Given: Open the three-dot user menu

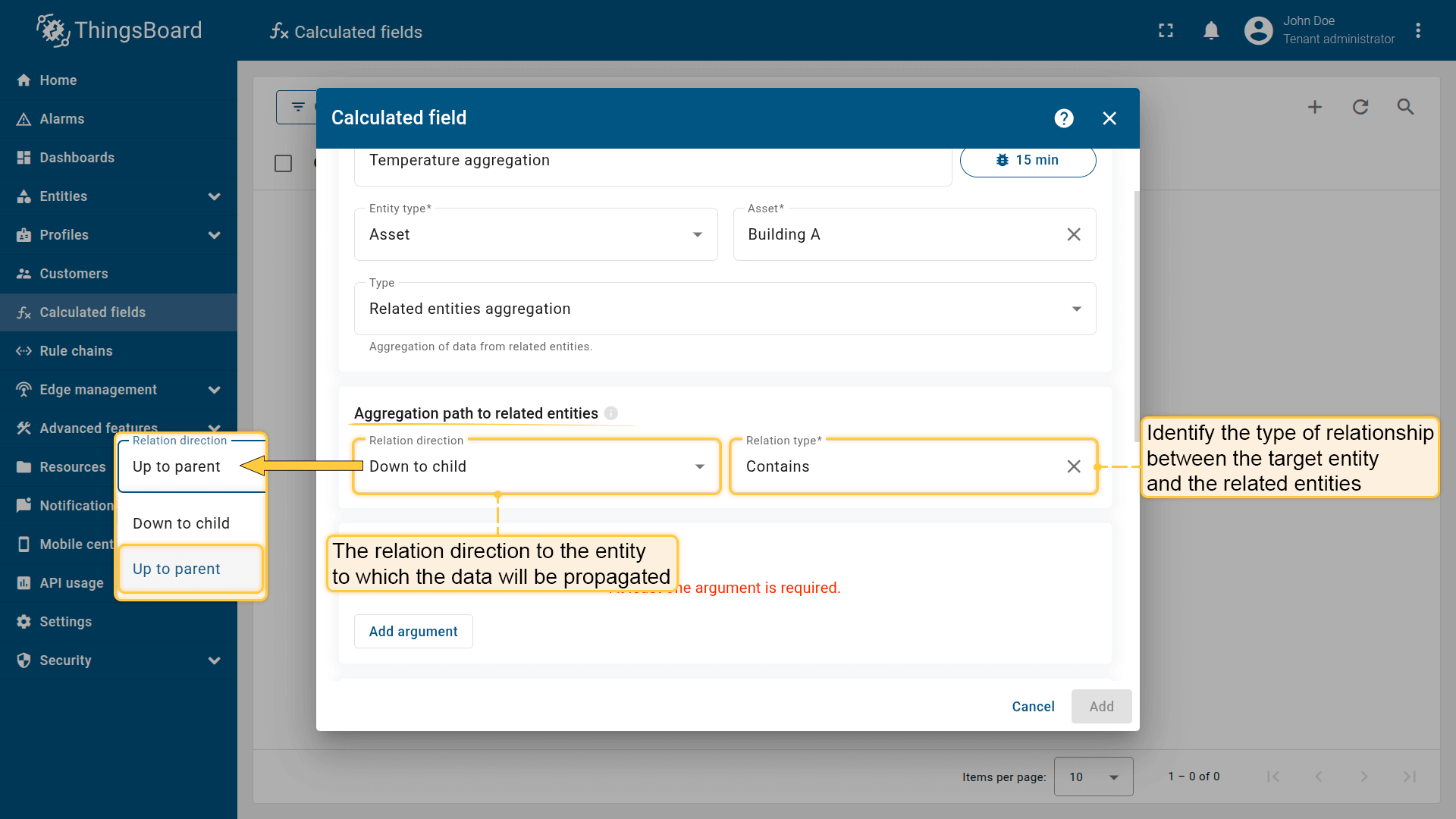Looking at the screenshot, I should (x=1417, y=31).
